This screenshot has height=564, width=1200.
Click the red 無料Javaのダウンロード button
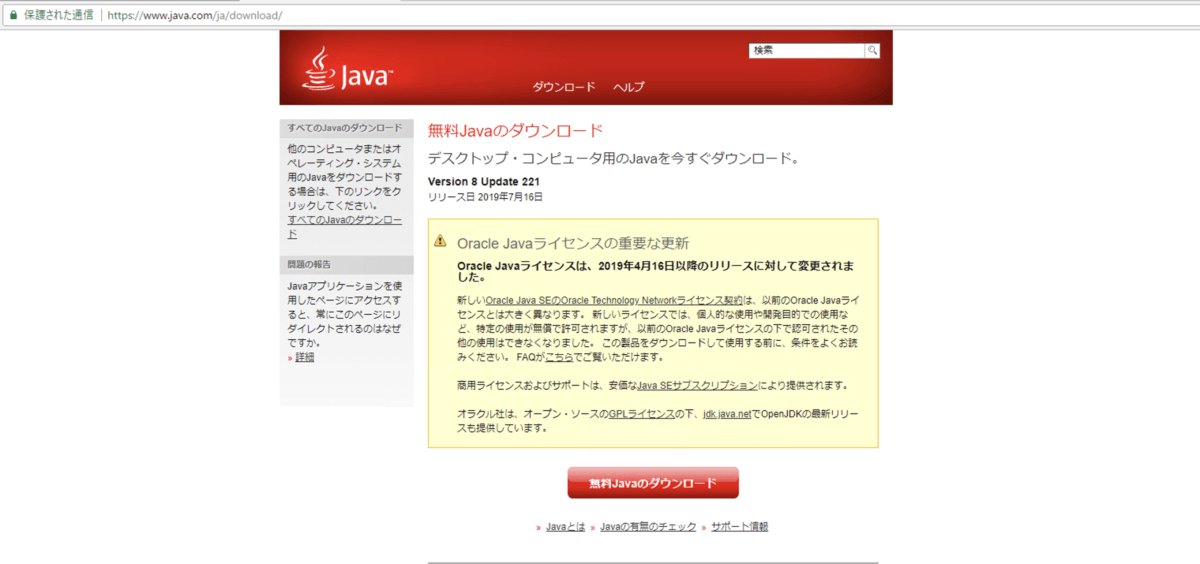(x=653, y=483)
